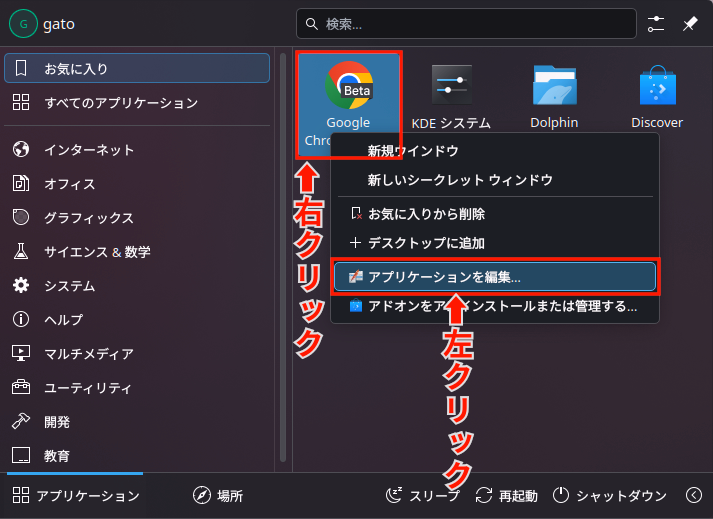Select the サイエンス & 数学 category
The image size is (713, 519).
tap(137, 252)
